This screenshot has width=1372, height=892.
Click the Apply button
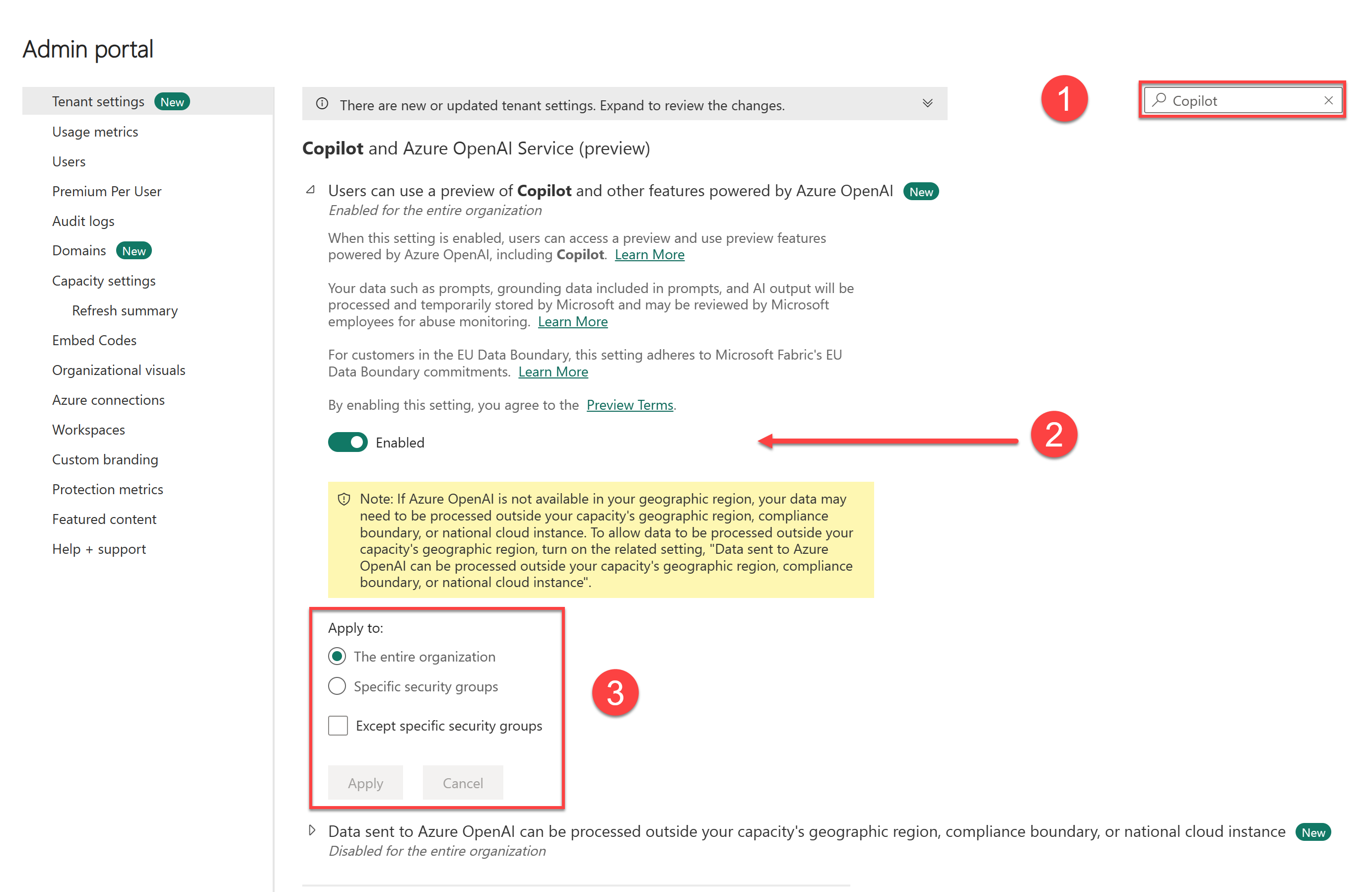(x=365, y=782)
